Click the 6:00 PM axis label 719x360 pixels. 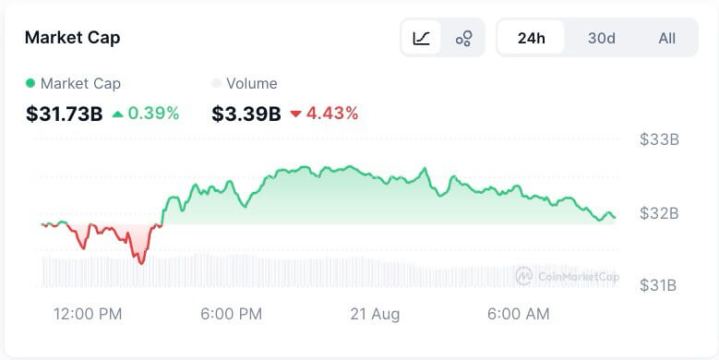pos(231,314)
